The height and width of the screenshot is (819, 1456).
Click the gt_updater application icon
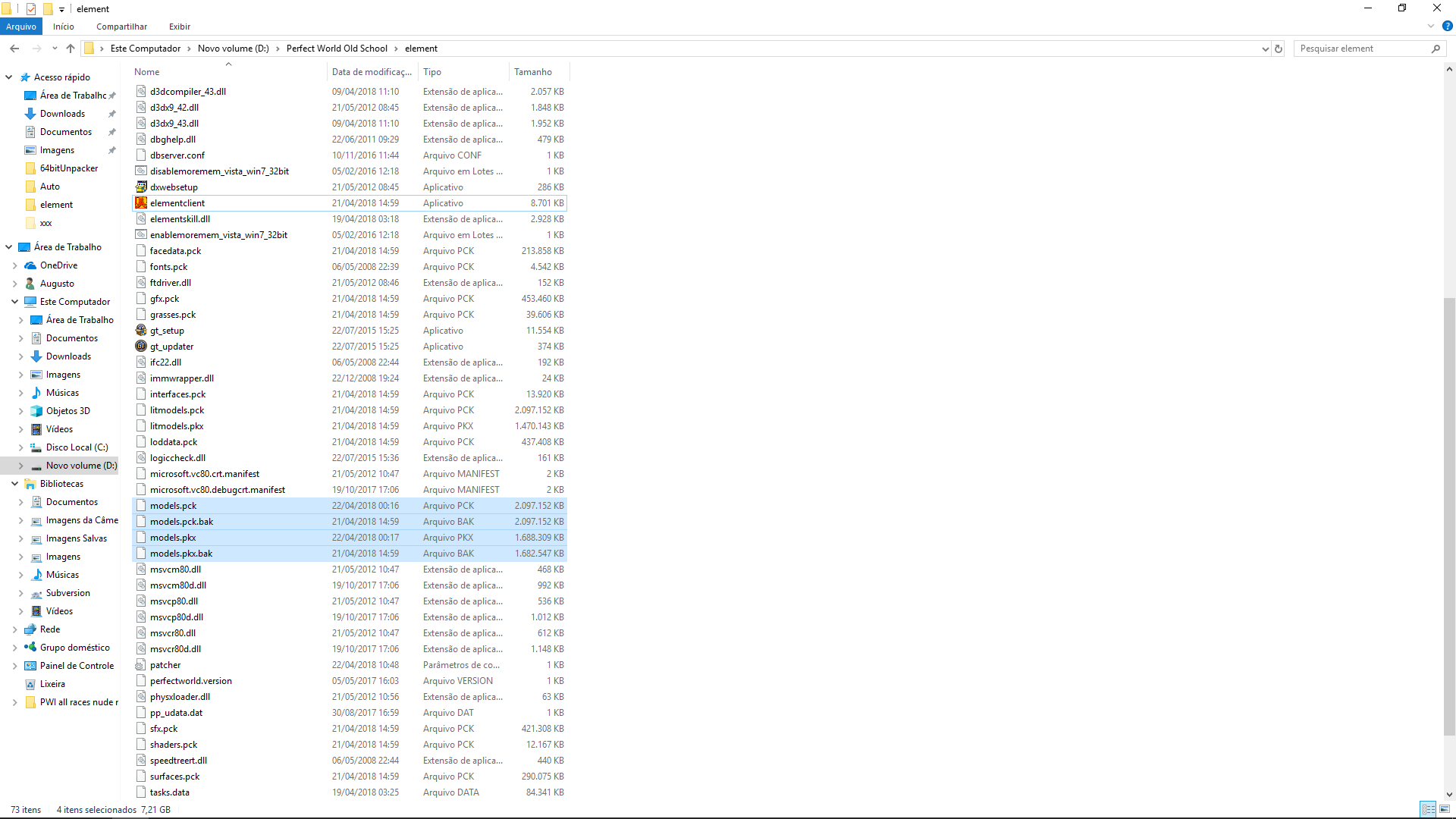point(141,346)
